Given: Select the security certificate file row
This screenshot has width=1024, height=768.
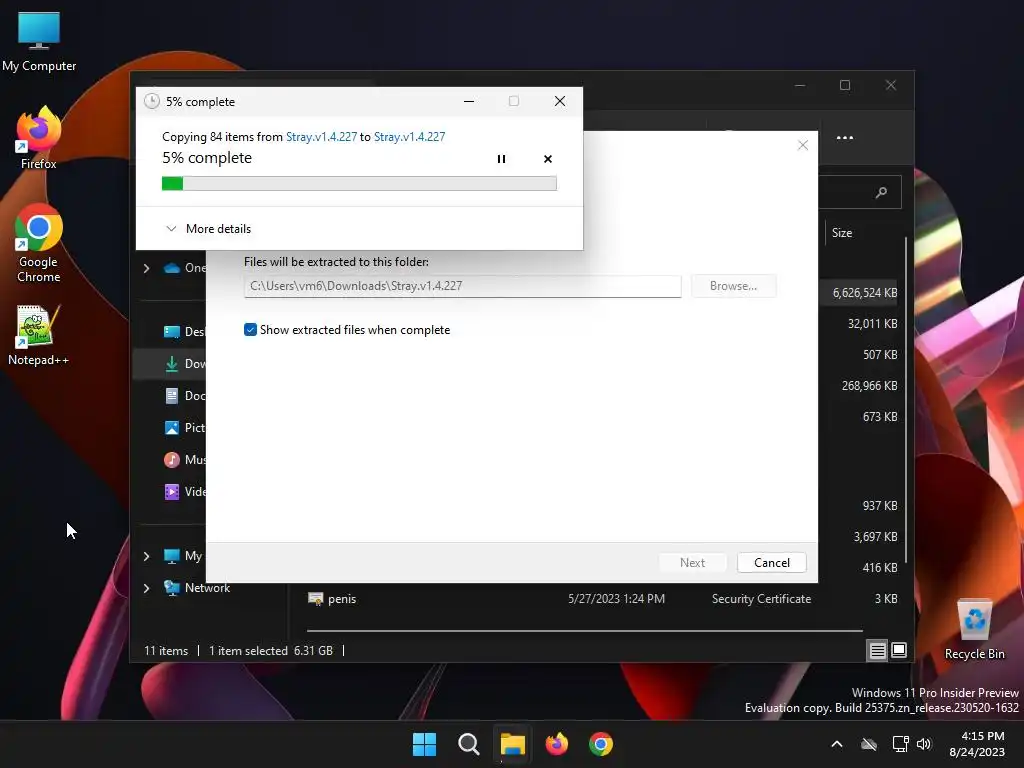Looking at the screenshot, I should click(x=603, y=599).
